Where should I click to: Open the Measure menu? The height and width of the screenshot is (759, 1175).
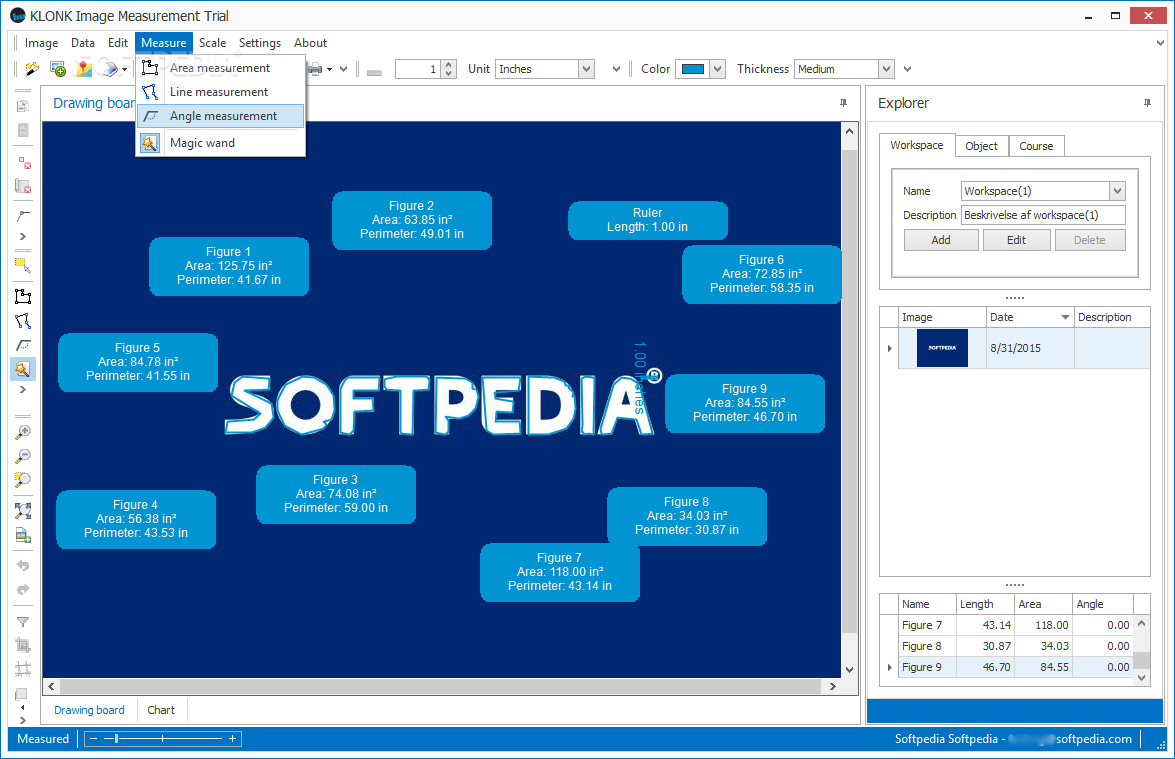[163, 43]
